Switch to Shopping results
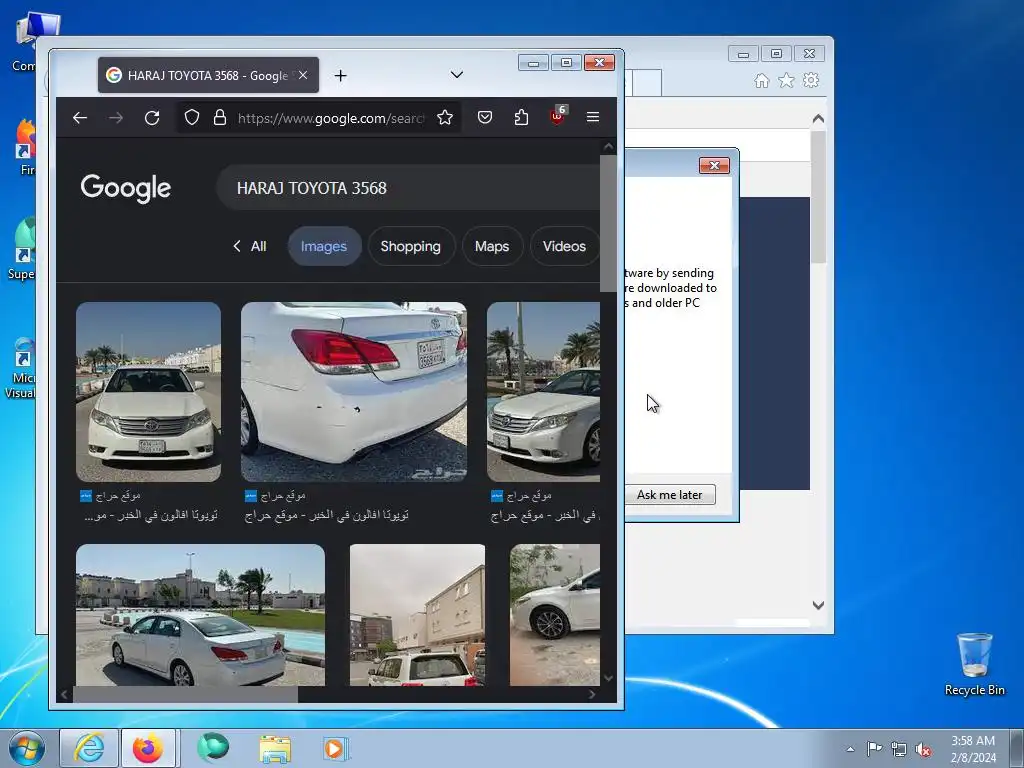Viewport: 1024px width, 768px height. [411, 246]
